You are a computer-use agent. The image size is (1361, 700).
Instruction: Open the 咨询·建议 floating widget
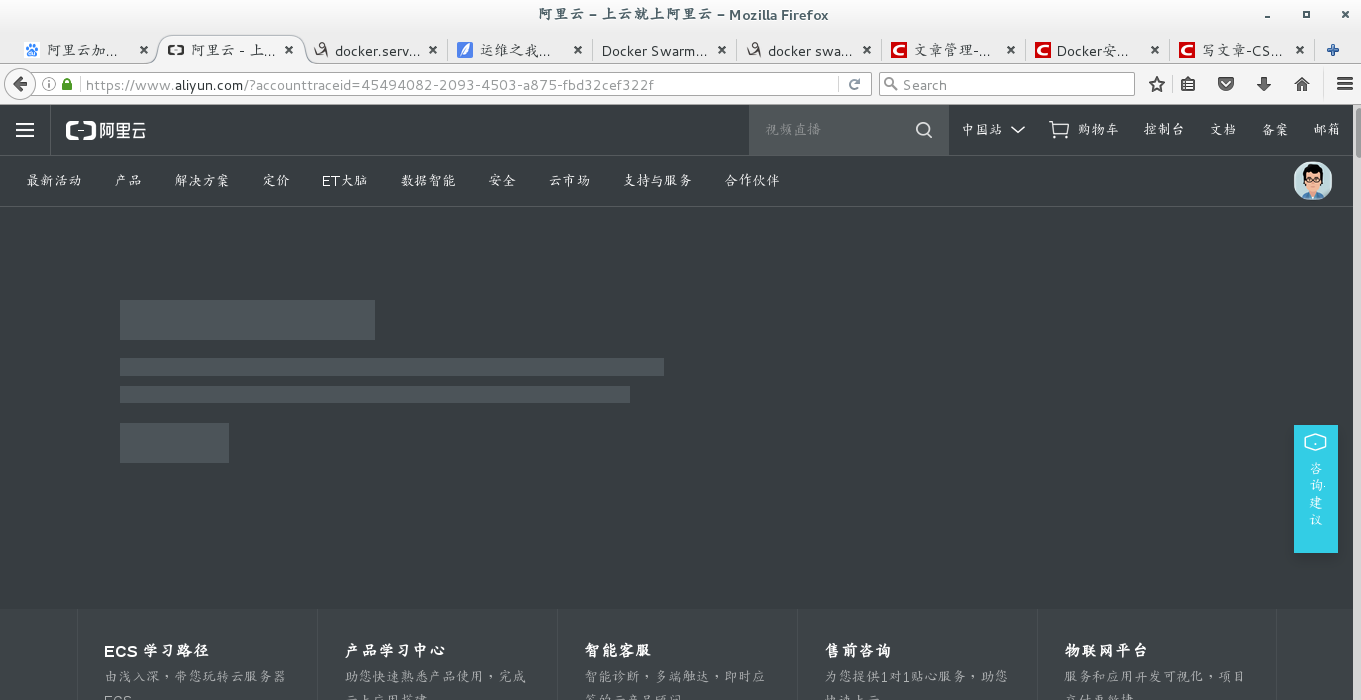point(1316,489)
